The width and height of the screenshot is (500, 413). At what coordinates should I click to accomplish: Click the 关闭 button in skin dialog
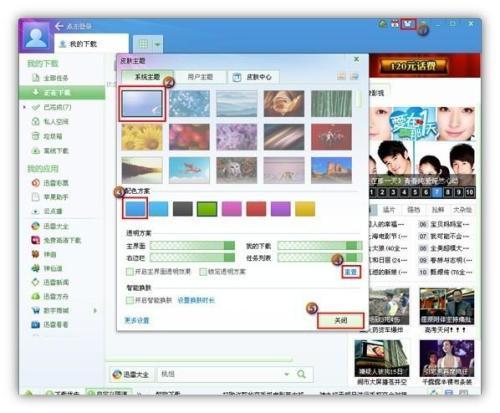coord(340,321)
